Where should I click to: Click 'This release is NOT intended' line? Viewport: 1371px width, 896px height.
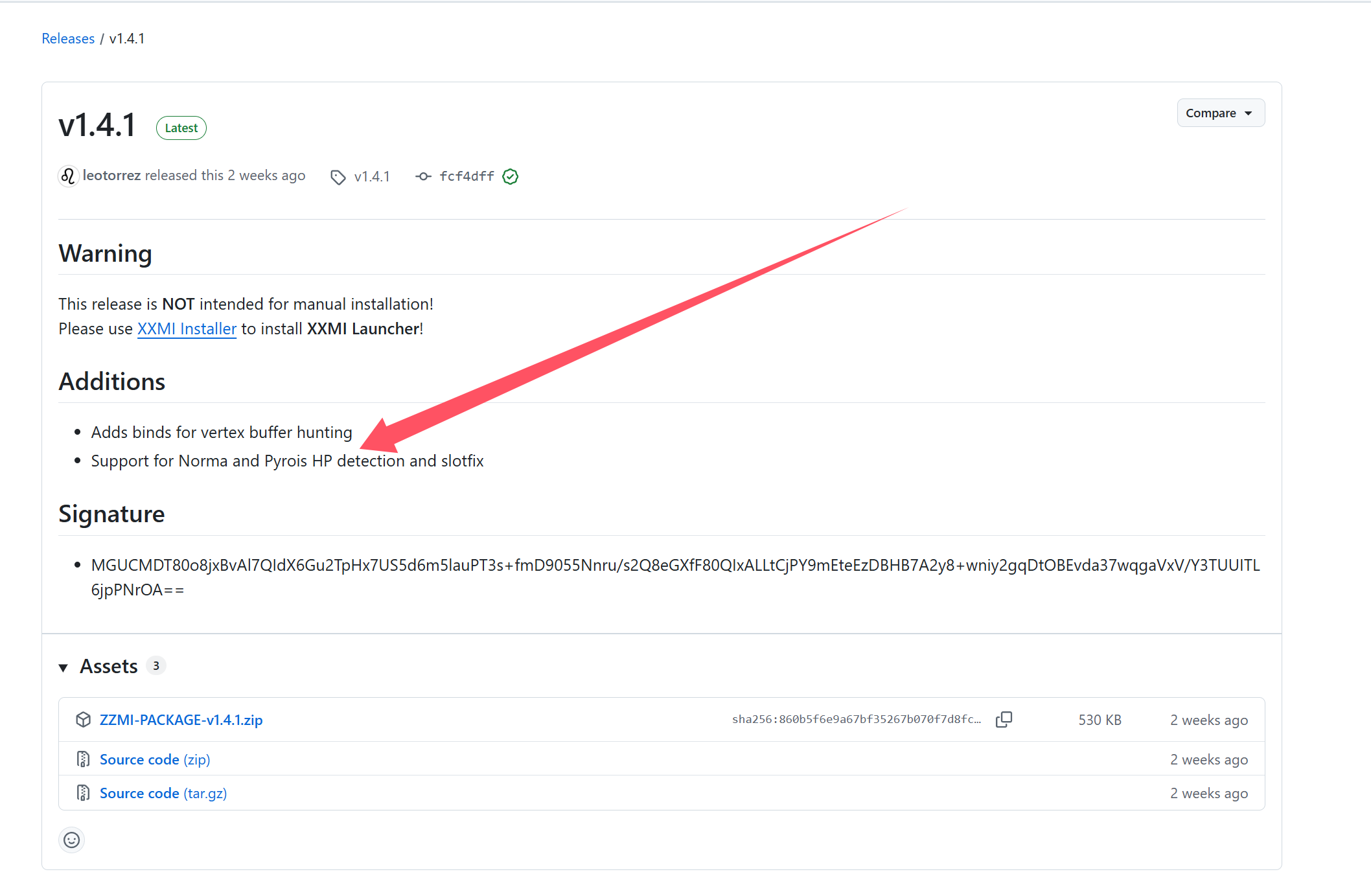coord(246,304)
